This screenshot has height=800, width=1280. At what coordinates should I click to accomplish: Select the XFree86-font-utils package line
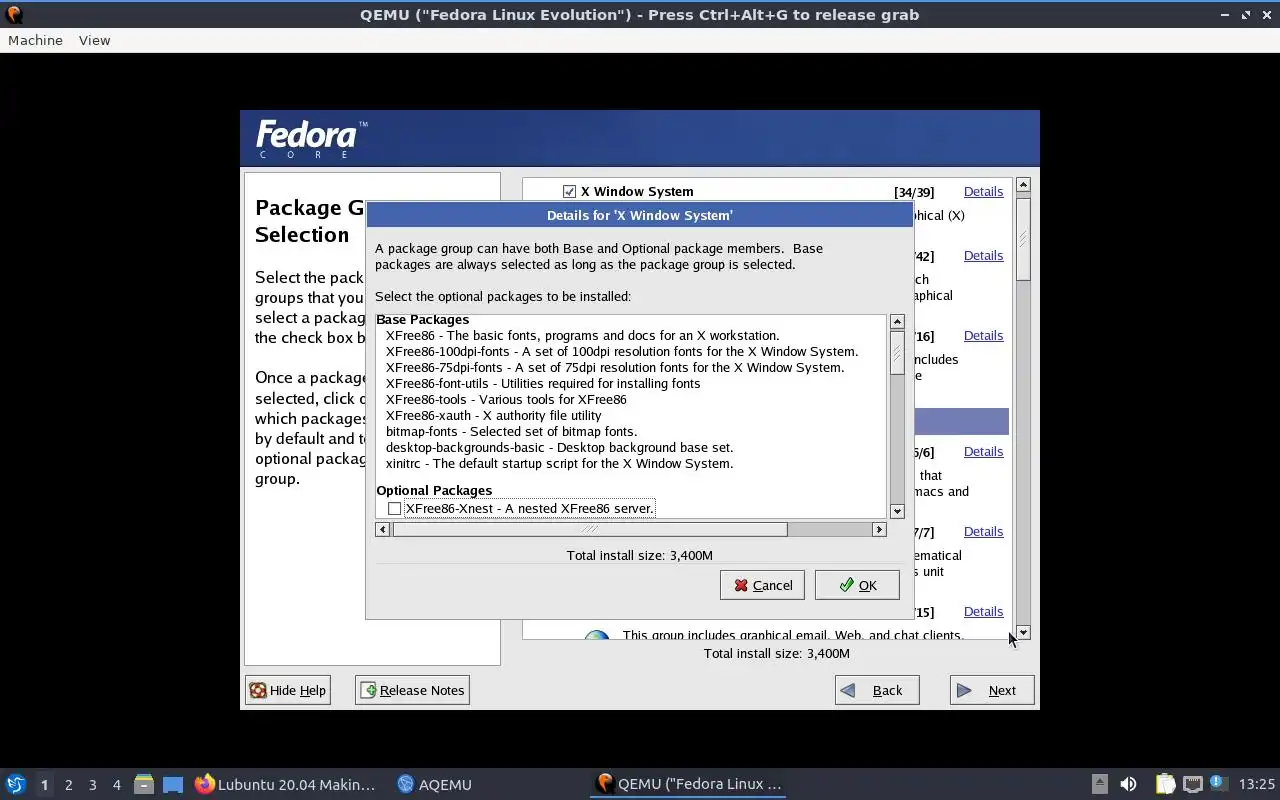(x=543, y=383)
